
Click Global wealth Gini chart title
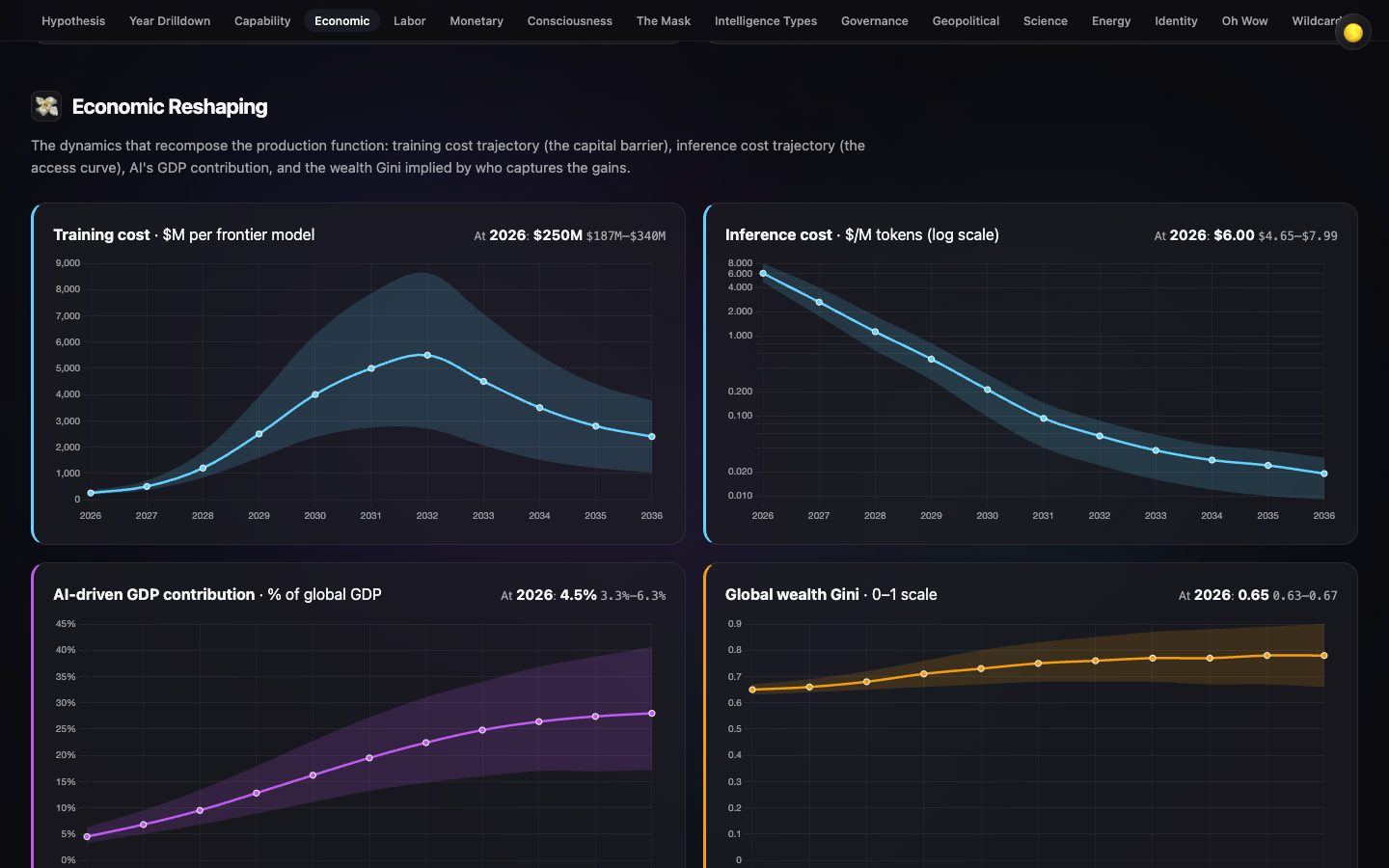[x=831, y=594]
